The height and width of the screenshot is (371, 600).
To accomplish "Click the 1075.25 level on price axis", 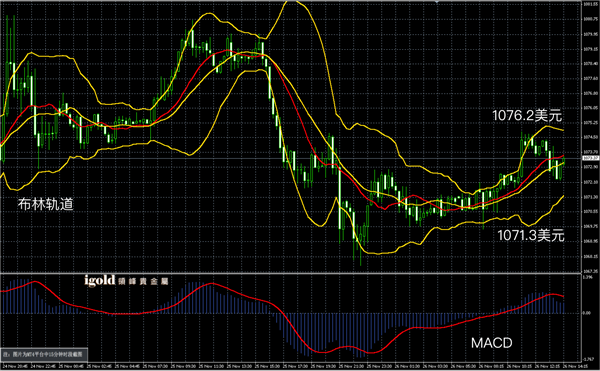I will pos(591,123).
